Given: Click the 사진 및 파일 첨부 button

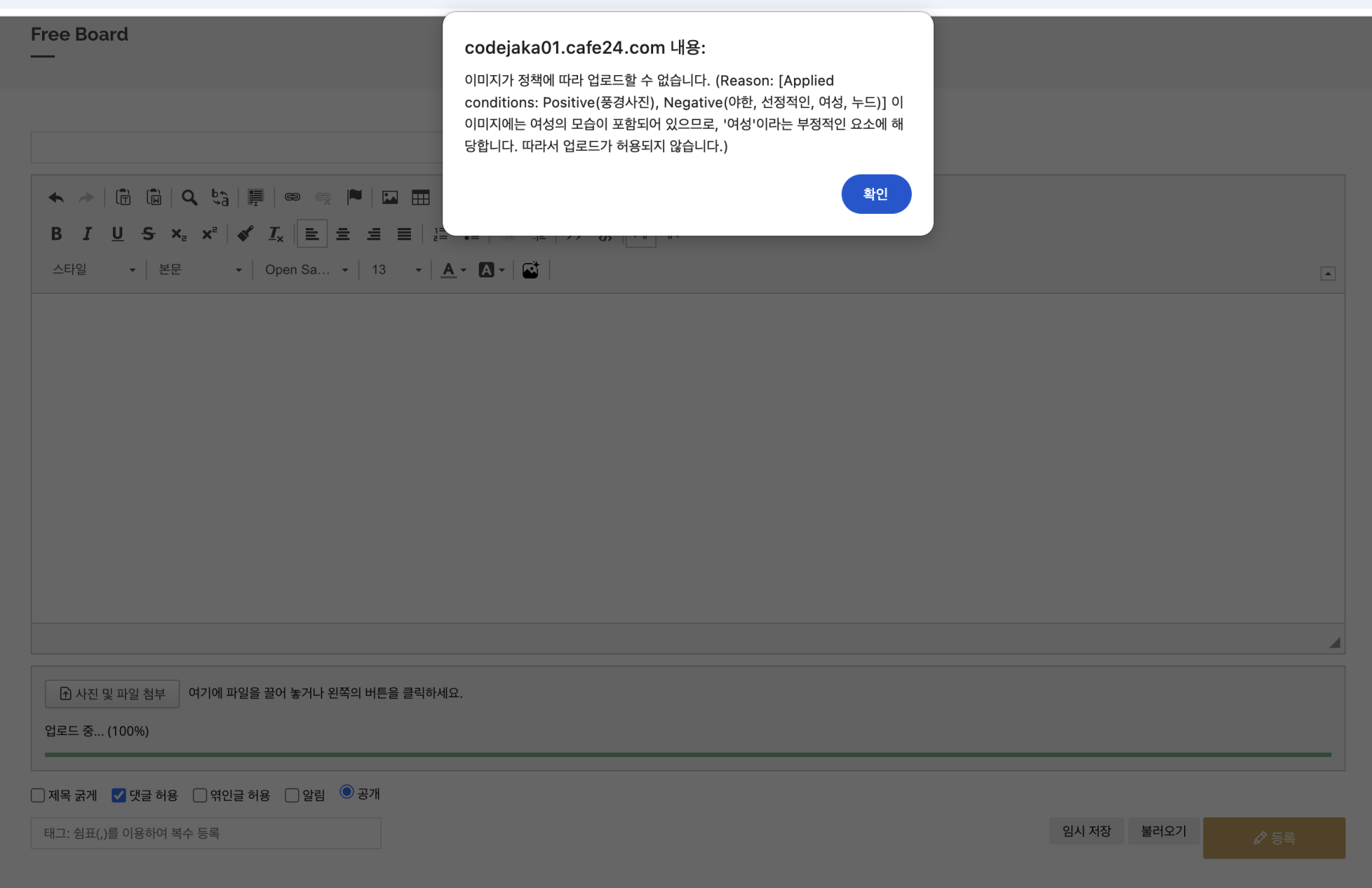Looking at the screenshot, I should [x=112, y=694].
